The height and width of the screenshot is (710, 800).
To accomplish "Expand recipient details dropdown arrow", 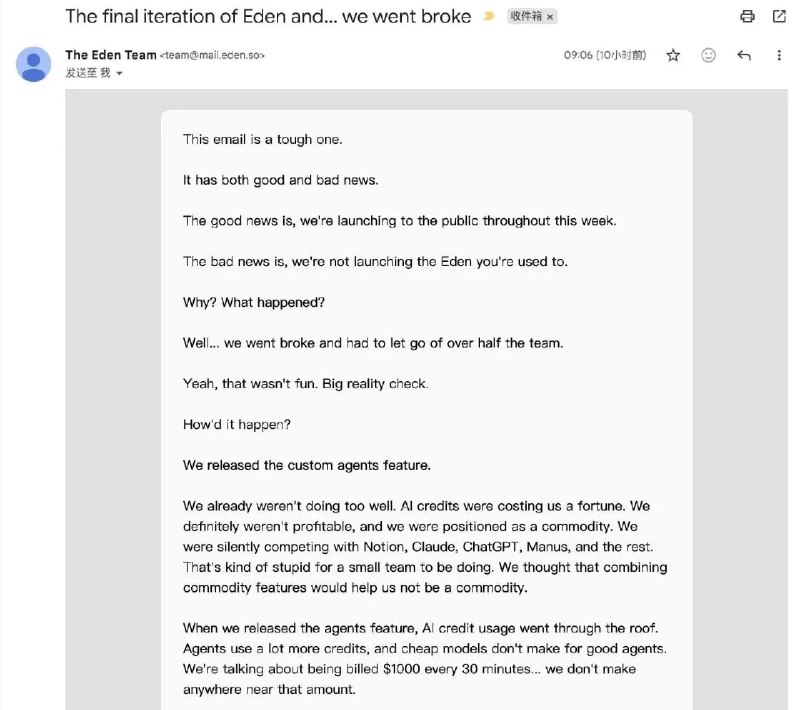I will click(119, 73).
